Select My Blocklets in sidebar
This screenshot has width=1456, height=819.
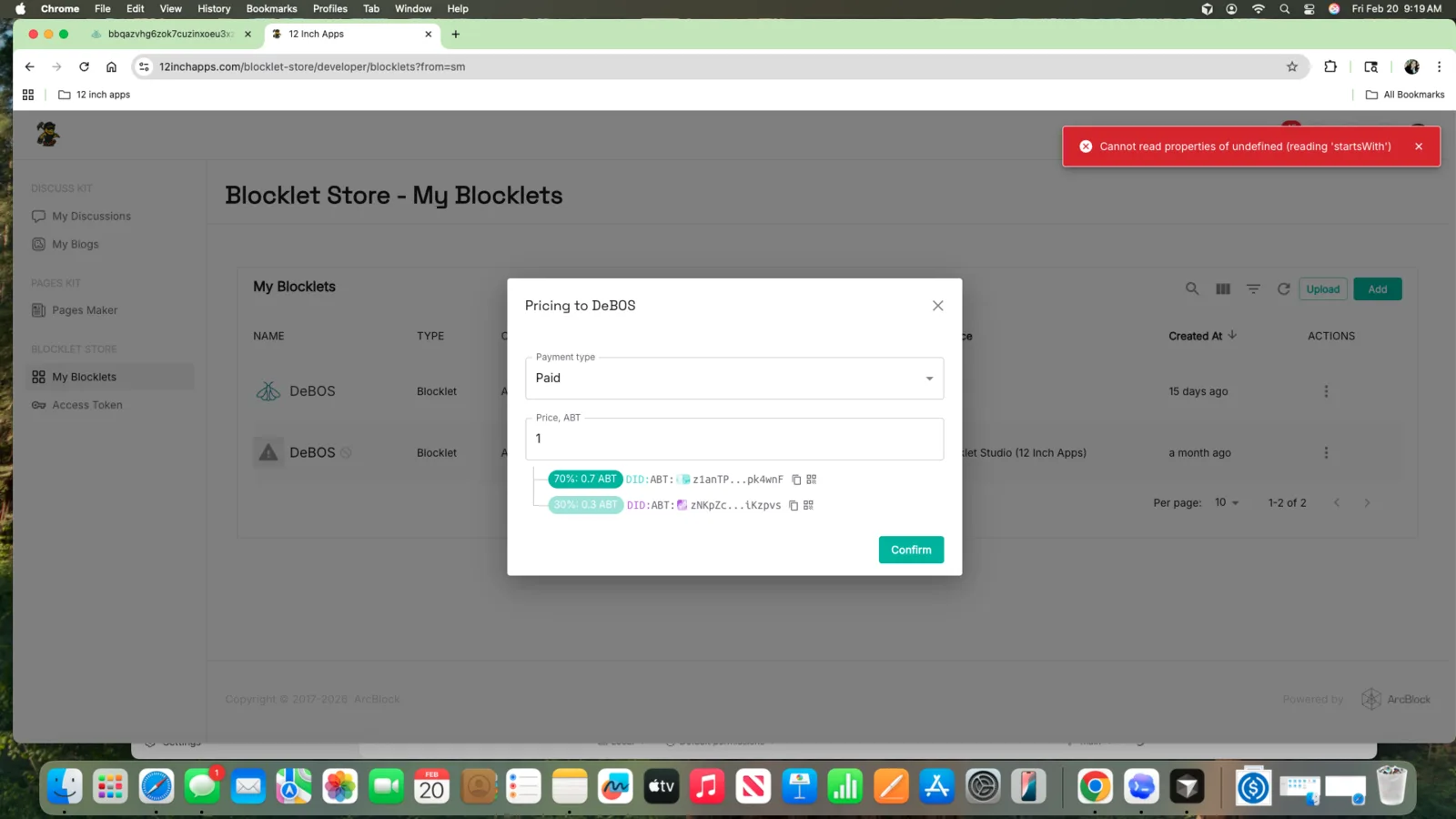pyautogui.click(x=110, y=377)
